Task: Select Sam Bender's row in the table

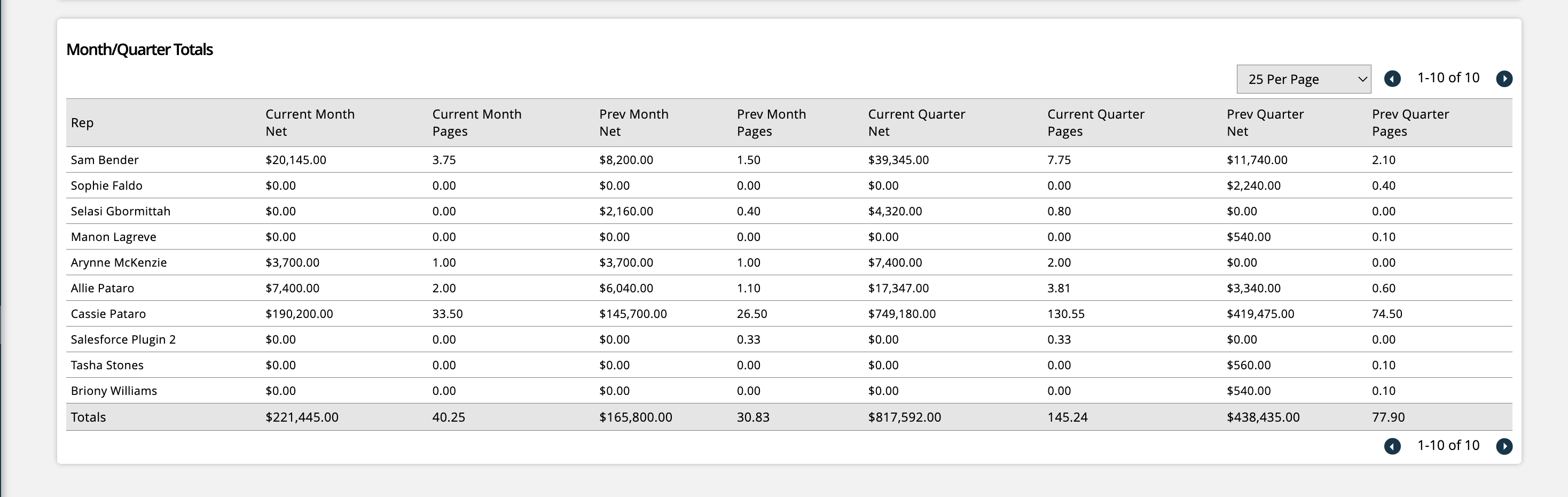Action: pyautogui.click(x=104, y=160)
